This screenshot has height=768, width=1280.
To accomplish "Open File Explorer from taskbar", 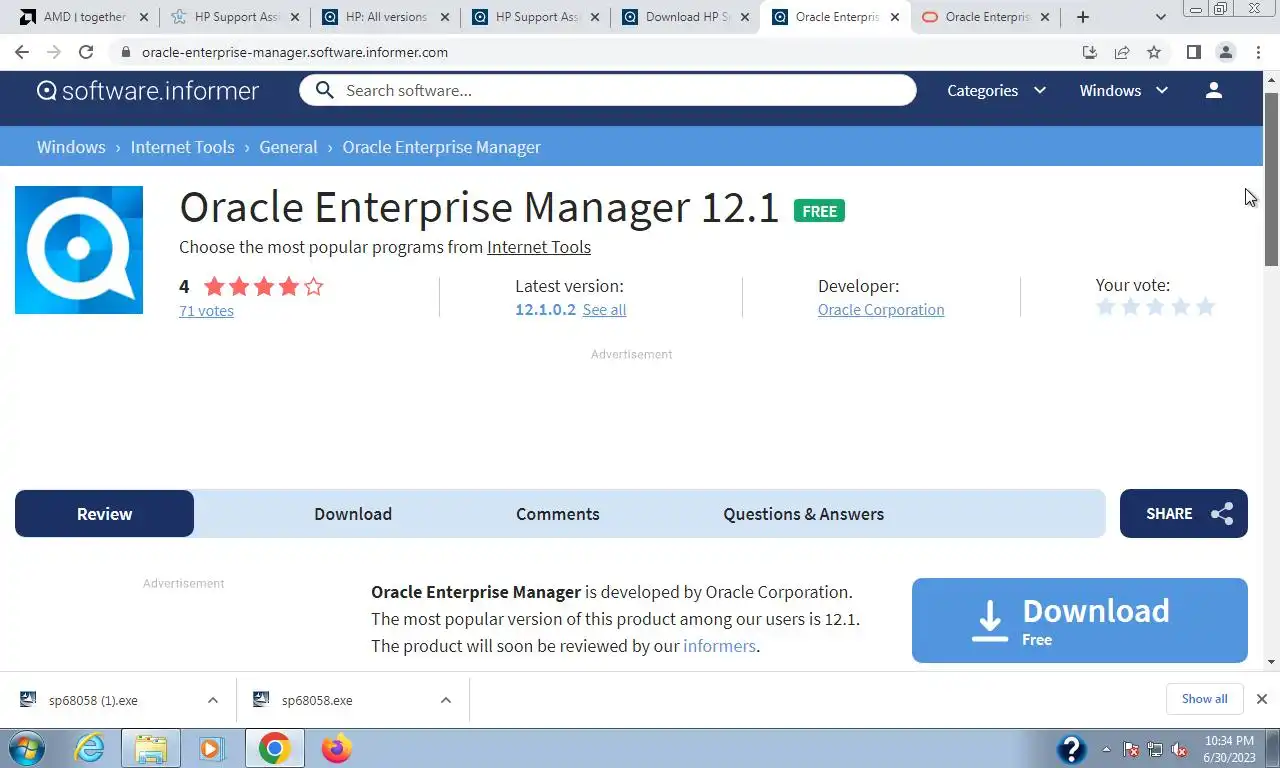I will 151,748.
